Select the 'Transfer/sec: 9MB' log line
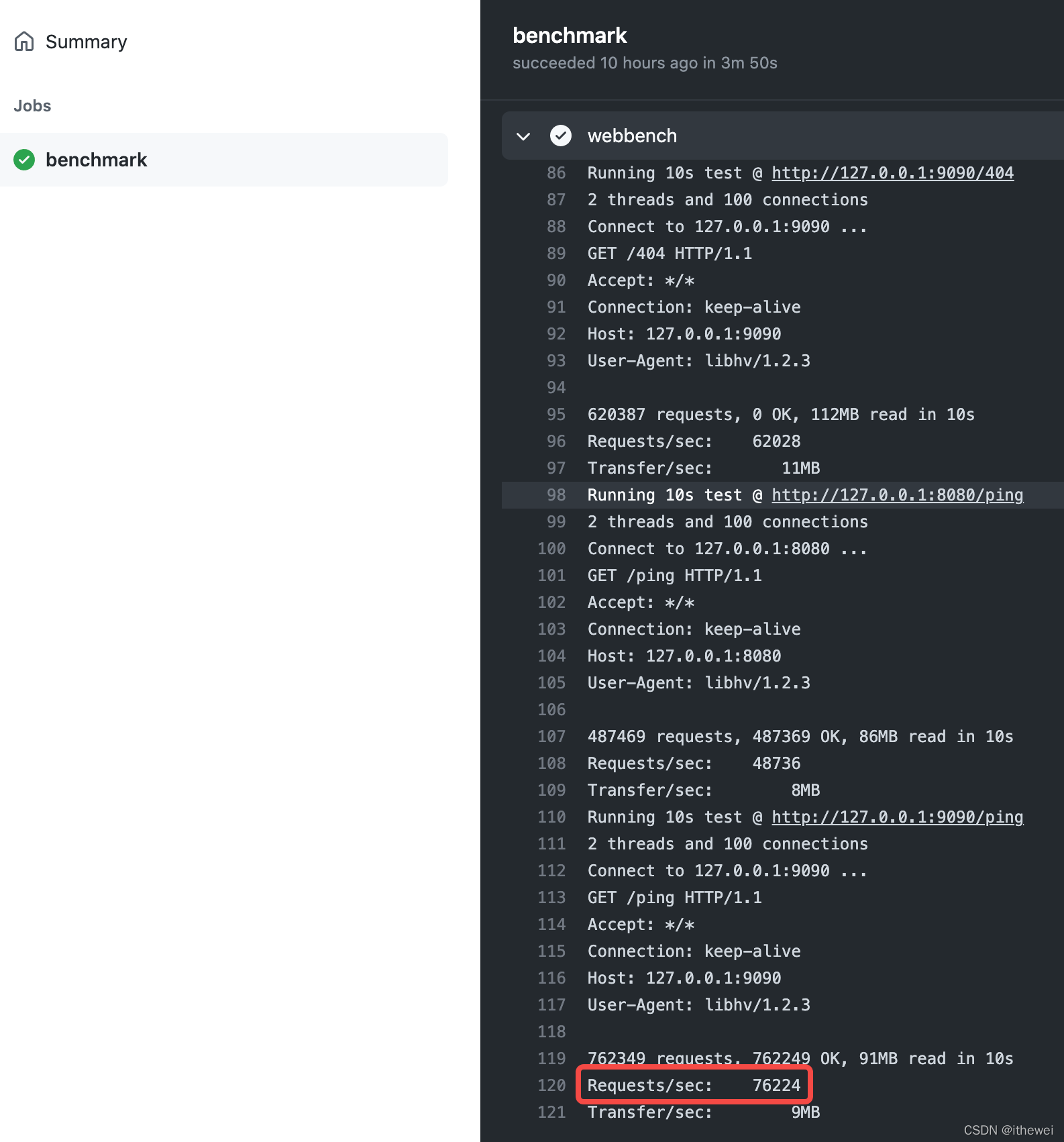The height and width of the screenshot is (1142, 1064). click(x=704, y=1112)
